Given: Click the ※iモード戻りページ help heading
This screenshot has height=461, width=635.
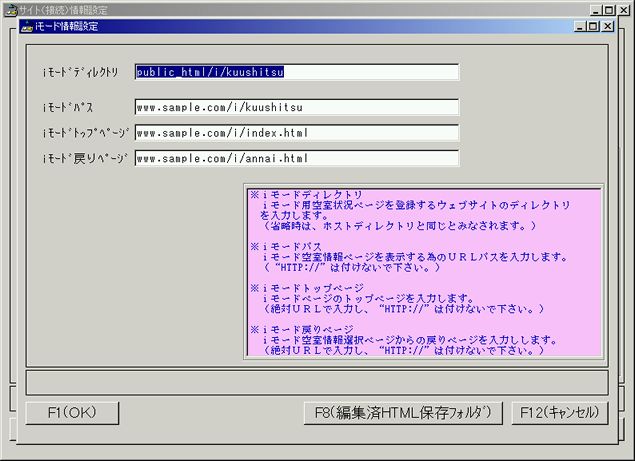Looking at the screenshot, I should (x=302, y=329).
